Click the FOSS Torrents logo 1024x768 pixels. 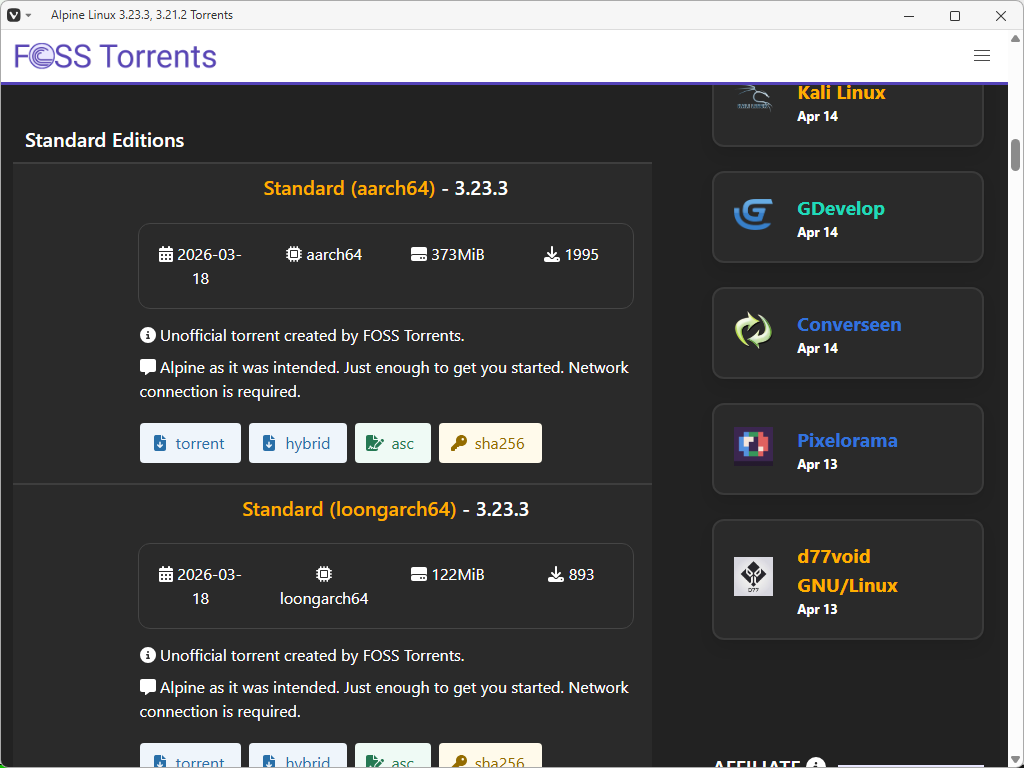click(x=115, y=56)
